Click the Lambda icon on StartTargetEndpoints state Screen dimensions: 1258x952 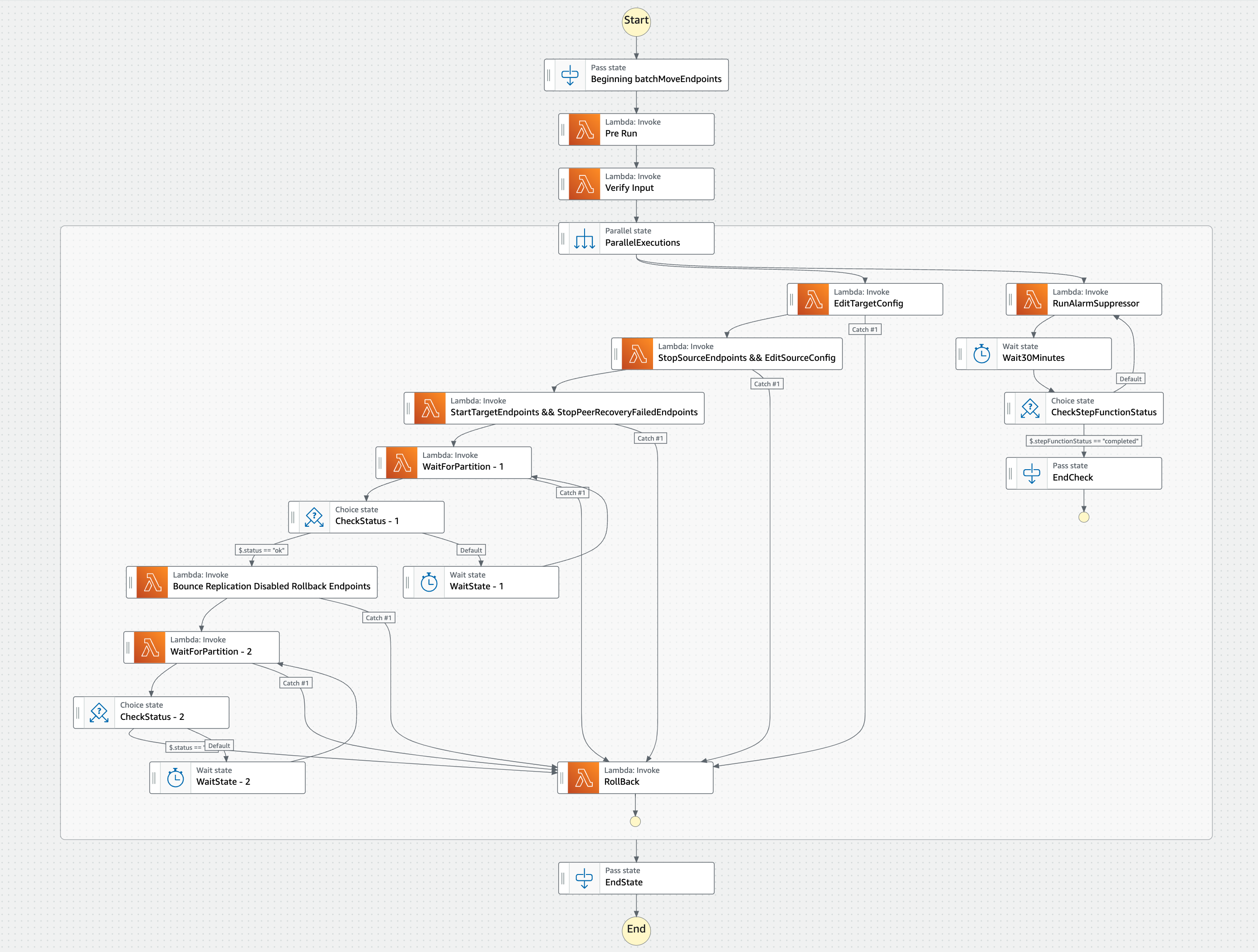pos(430,408)
